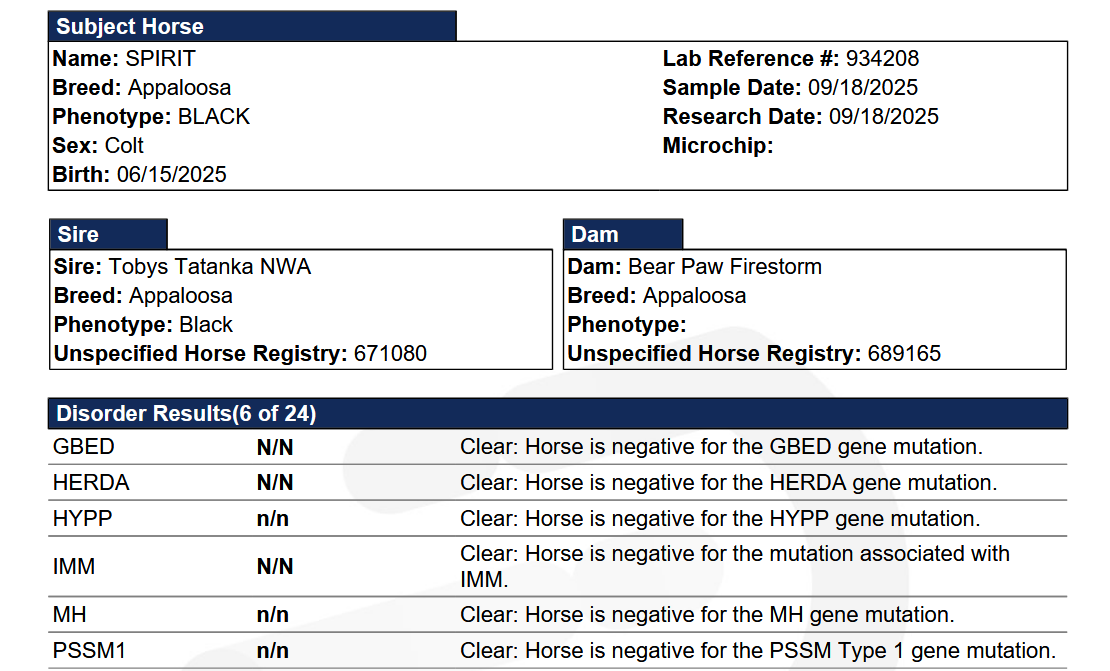Viewport: 1110px width, 671px height.
Task: Click the horse name SPIRIT
Action: (160, 59)
